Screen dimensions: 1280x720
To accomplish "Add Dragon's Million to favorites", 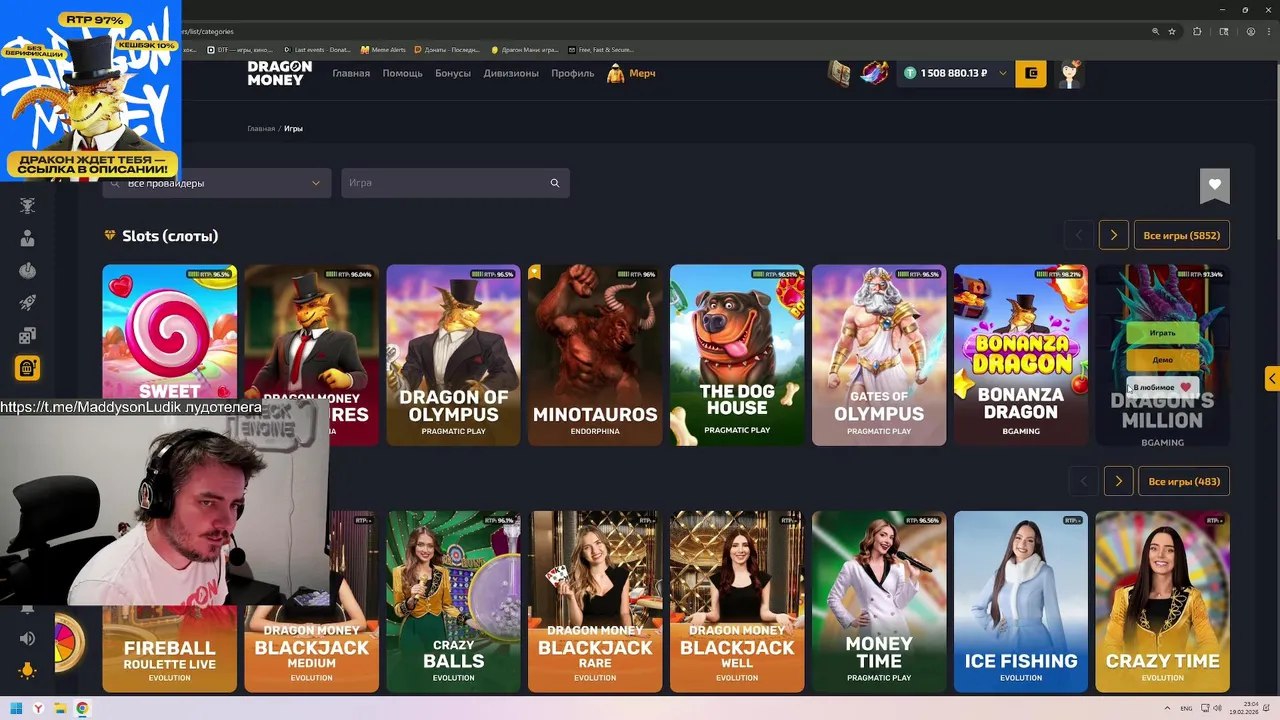I will coord(1162,387).
